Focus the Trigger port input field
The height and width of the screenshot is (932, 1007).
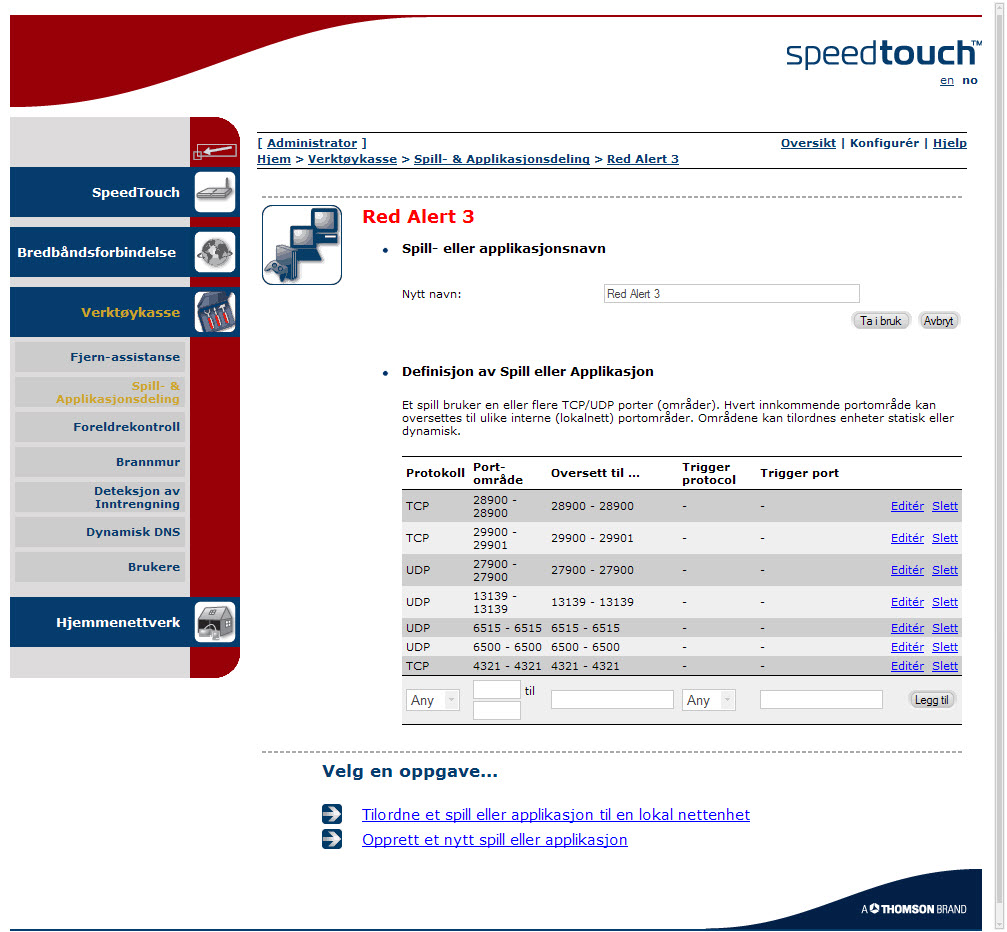pos(821,699)
